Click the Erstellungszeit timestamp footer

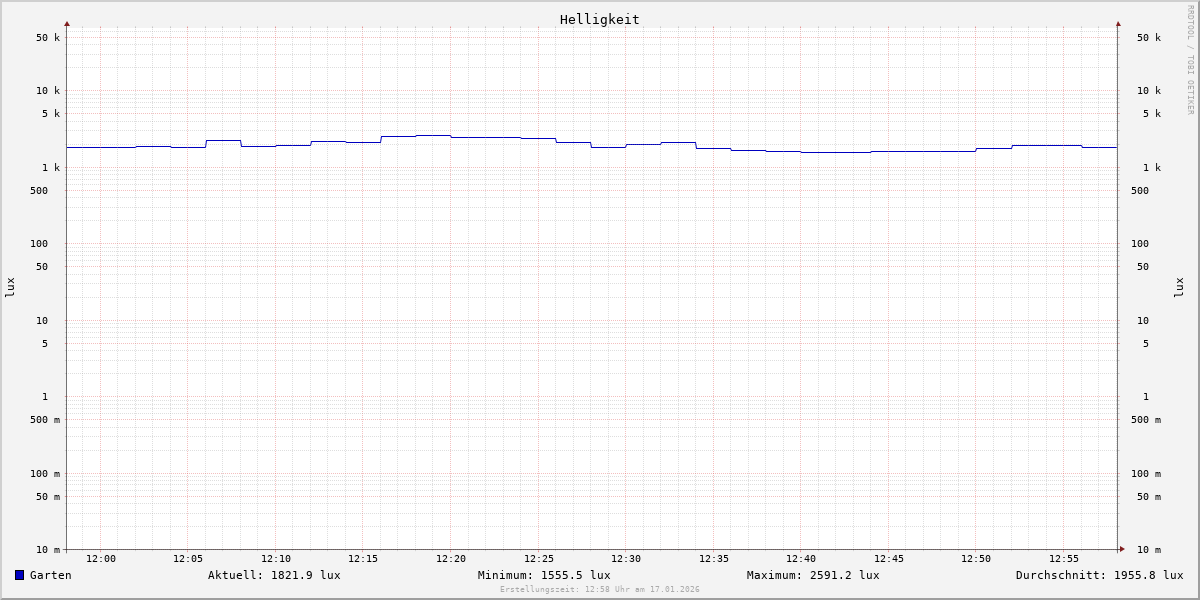[x=600, y=590]
